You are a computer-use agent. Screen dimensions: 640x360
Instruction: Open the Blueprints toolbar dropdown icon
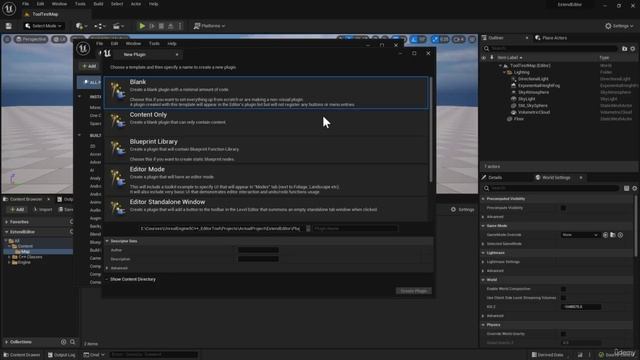[99, 26]
